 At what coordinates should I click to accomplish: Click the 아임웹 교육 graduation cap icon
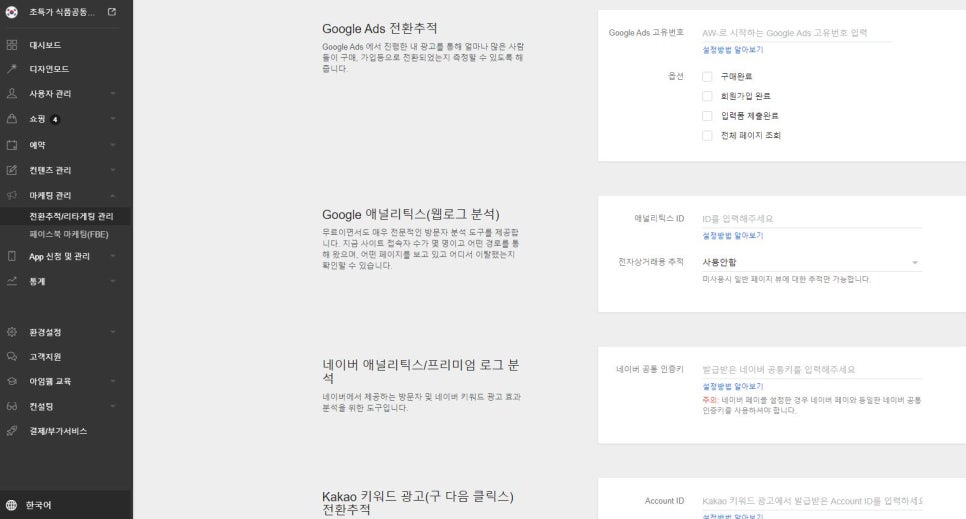[12, 382]
